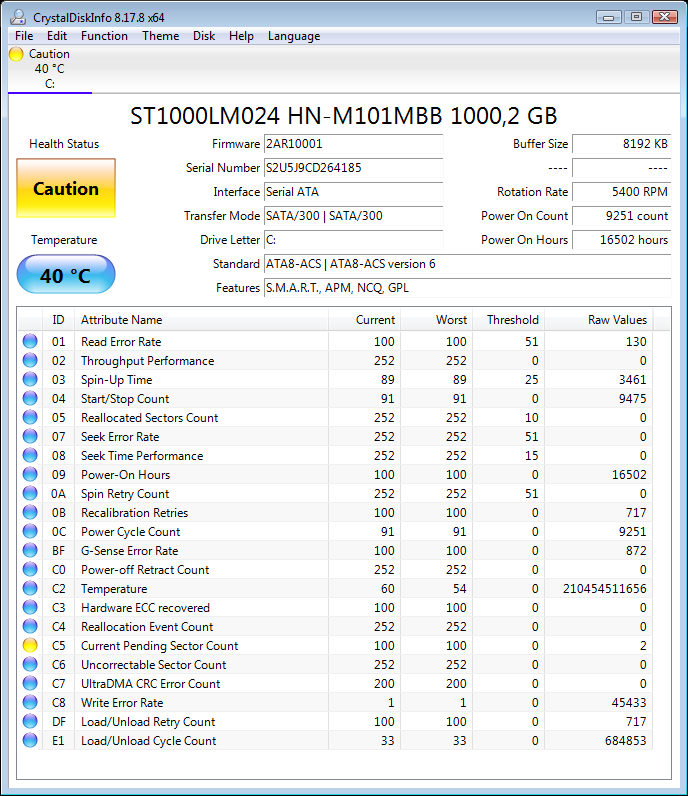The image size is (688, 796).
Task: Open the File menu
Action: point(24,36)
